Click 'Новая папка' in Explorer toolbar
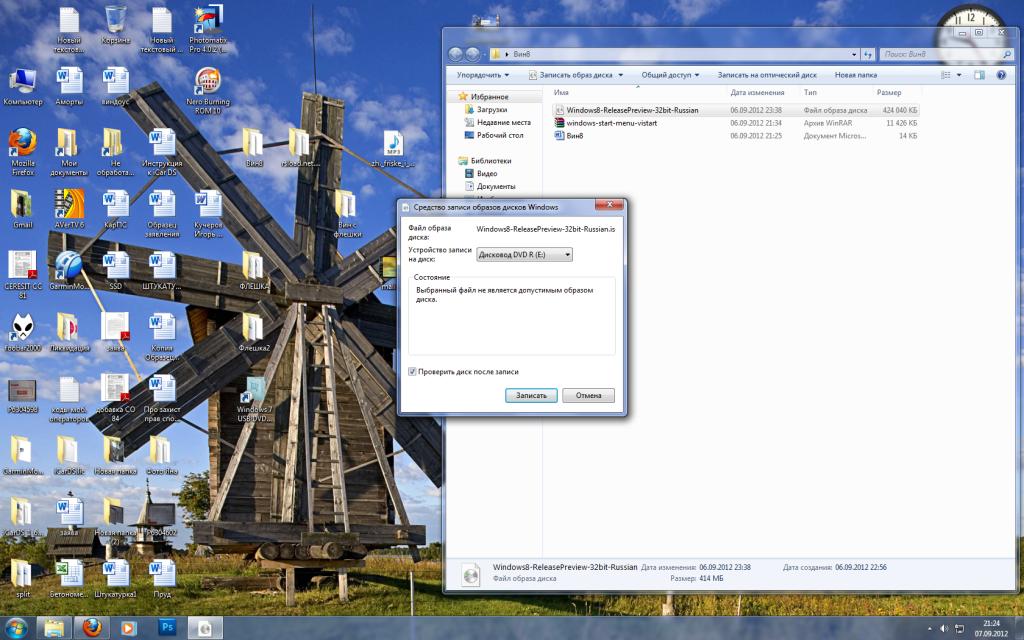 click(x=856, y=75)
